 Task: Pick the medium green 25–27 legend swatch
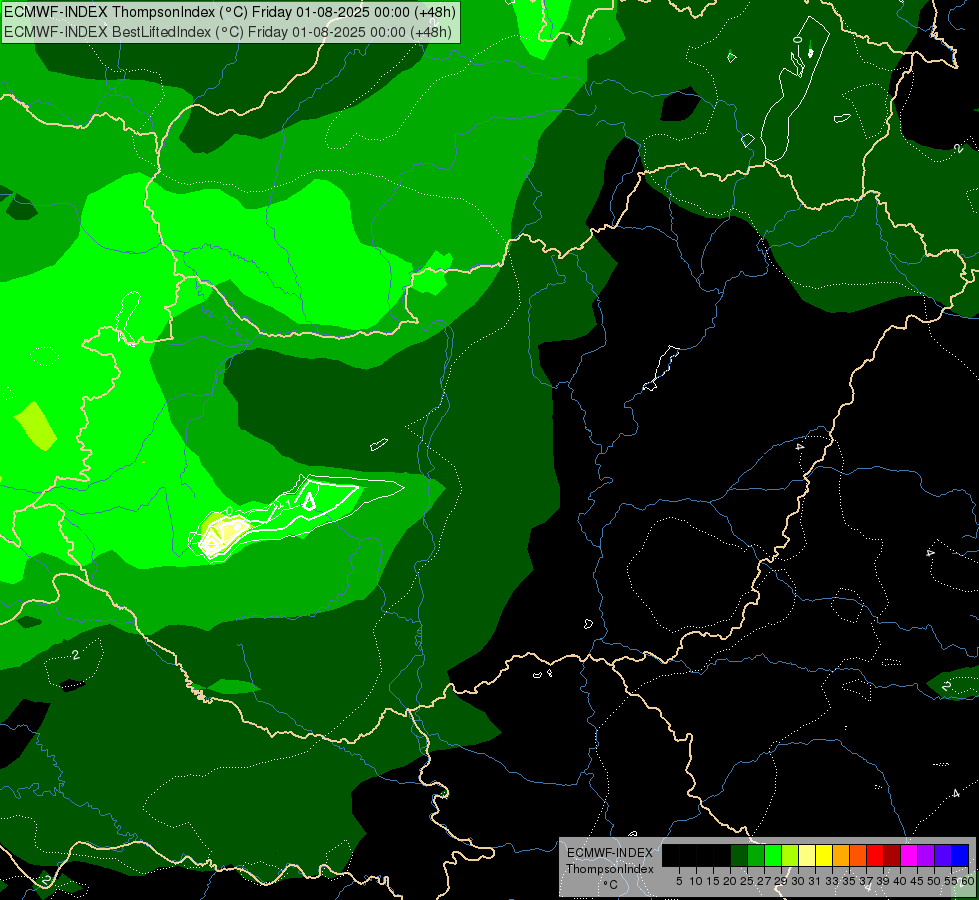[756, 855]
